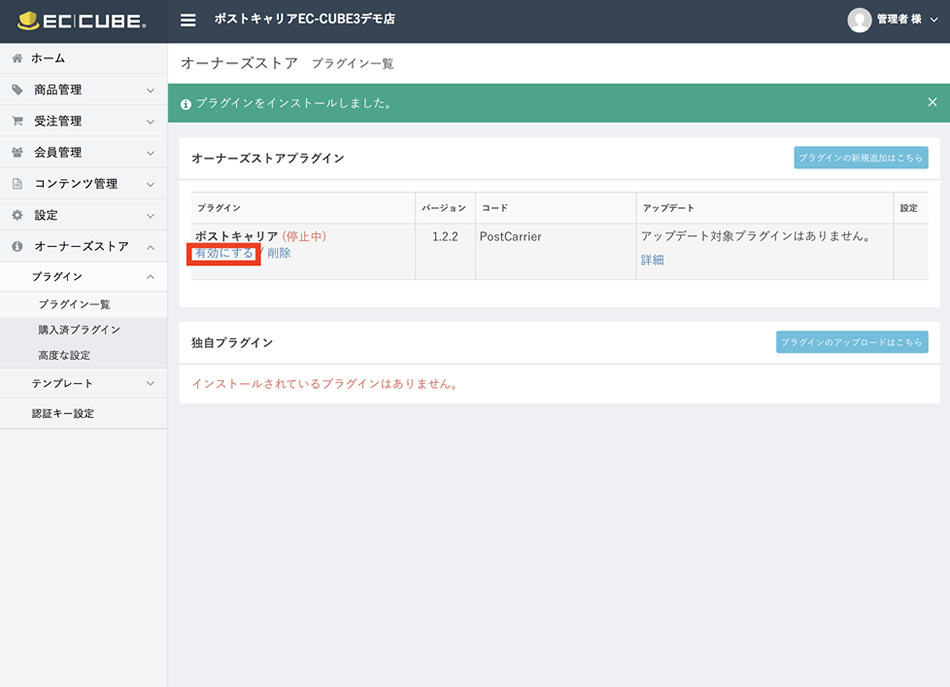
Task: Collapse the プラグイン submenu chevron
Action: click(150, 277)
